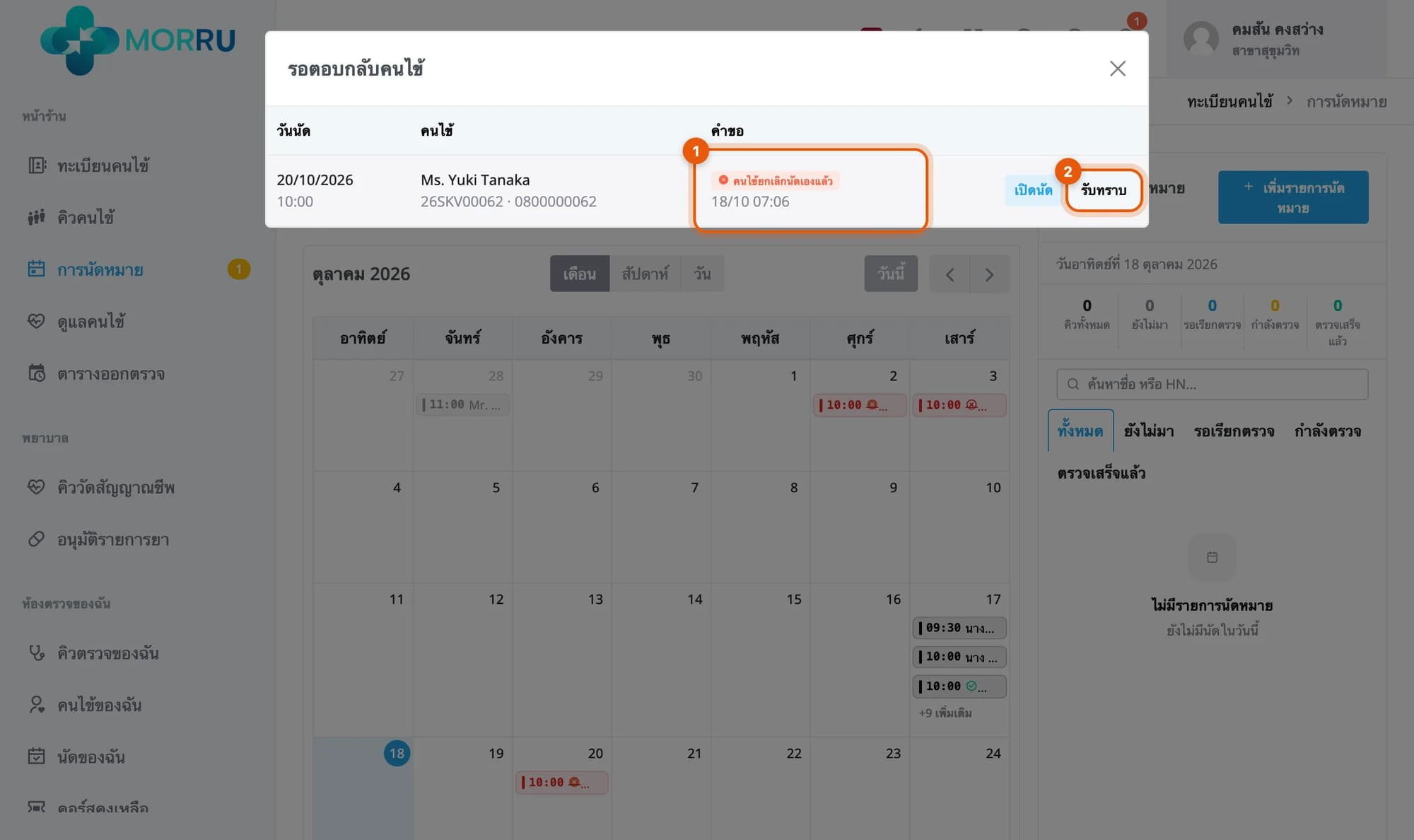The width and height of the screenshot is (1414, 840).
Task: Open the ทะเบียนคนไข้ sidebar menu label
Action: pos(103,165)
